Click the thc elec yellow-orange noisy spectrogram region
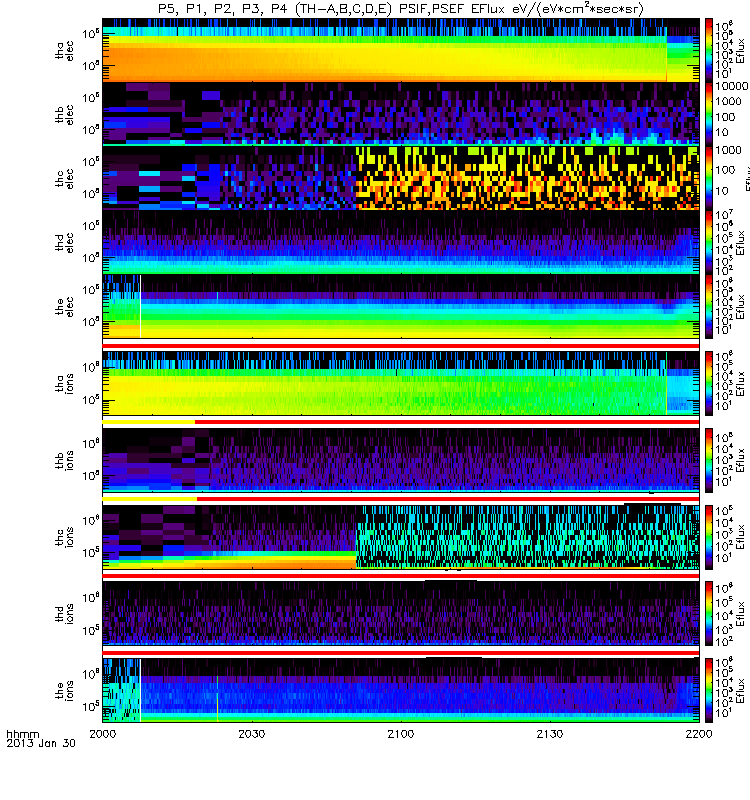Viewport: 750px width, 800px height. click(527, 178)
